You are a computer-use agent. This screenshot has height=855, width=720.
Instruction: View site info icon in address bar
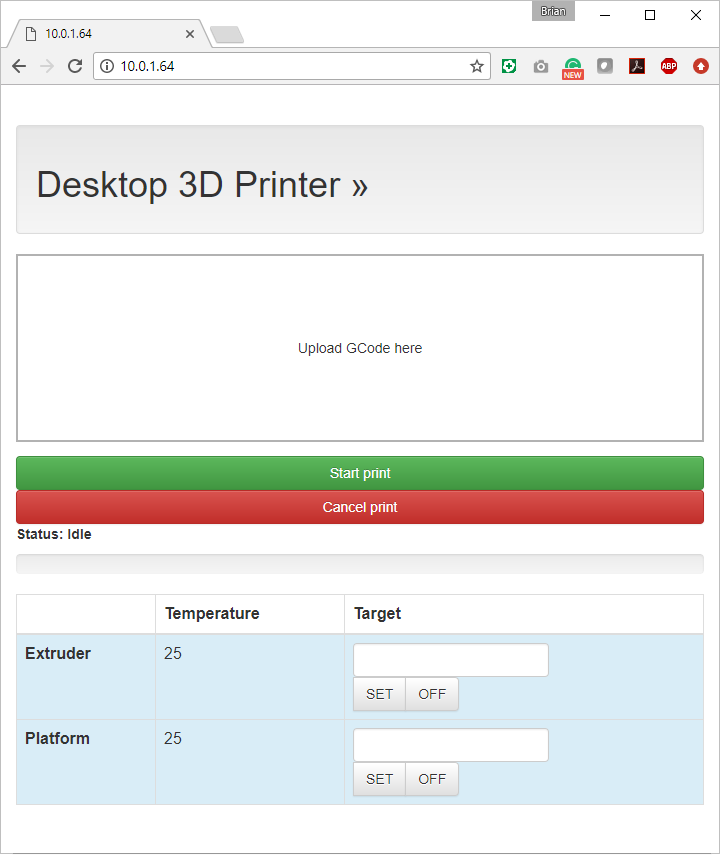click(107, 66)
